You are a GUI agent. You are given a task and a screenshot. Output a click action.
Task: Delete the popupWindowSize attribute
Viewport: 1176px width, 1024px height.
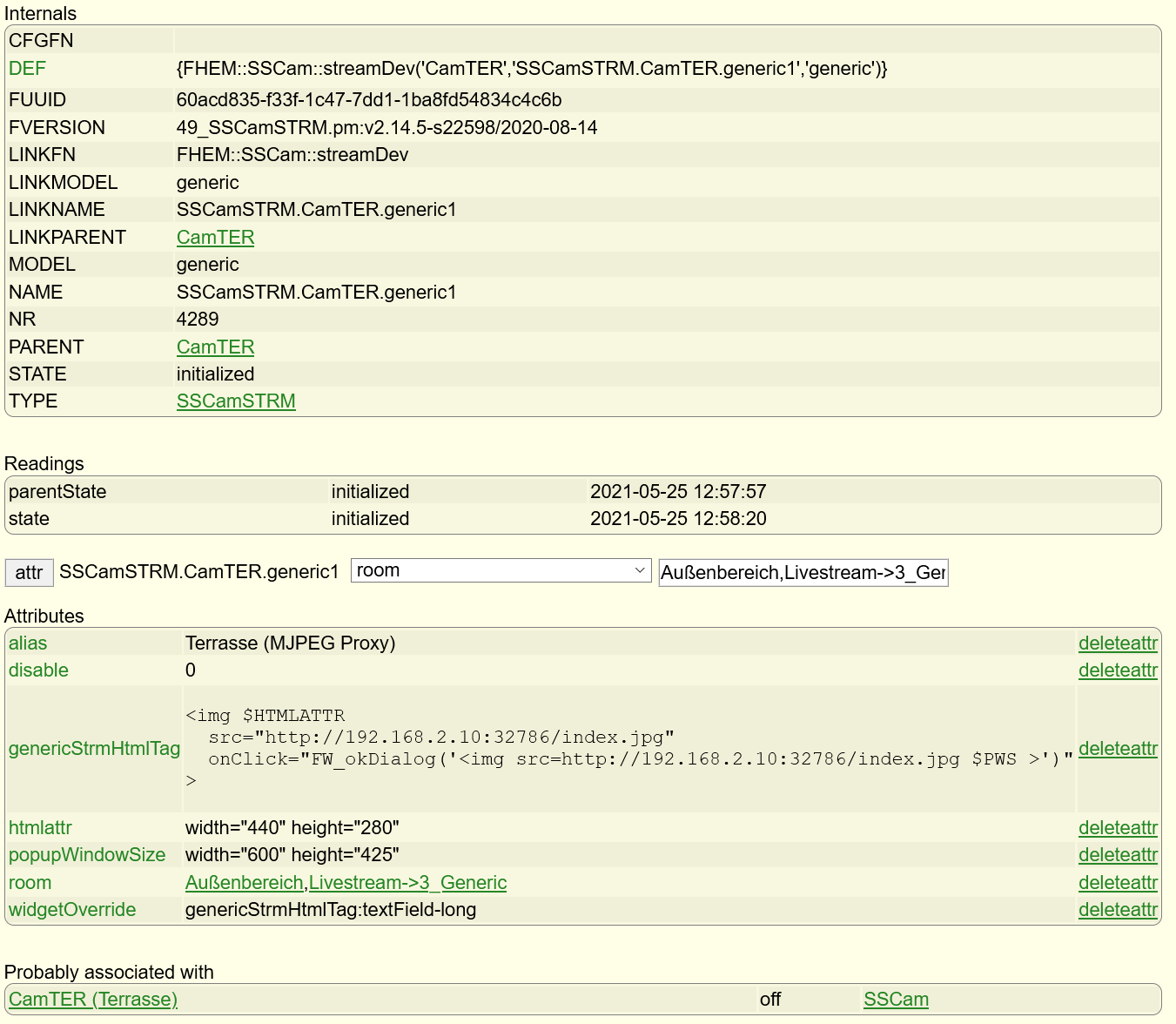[1118, 855]
